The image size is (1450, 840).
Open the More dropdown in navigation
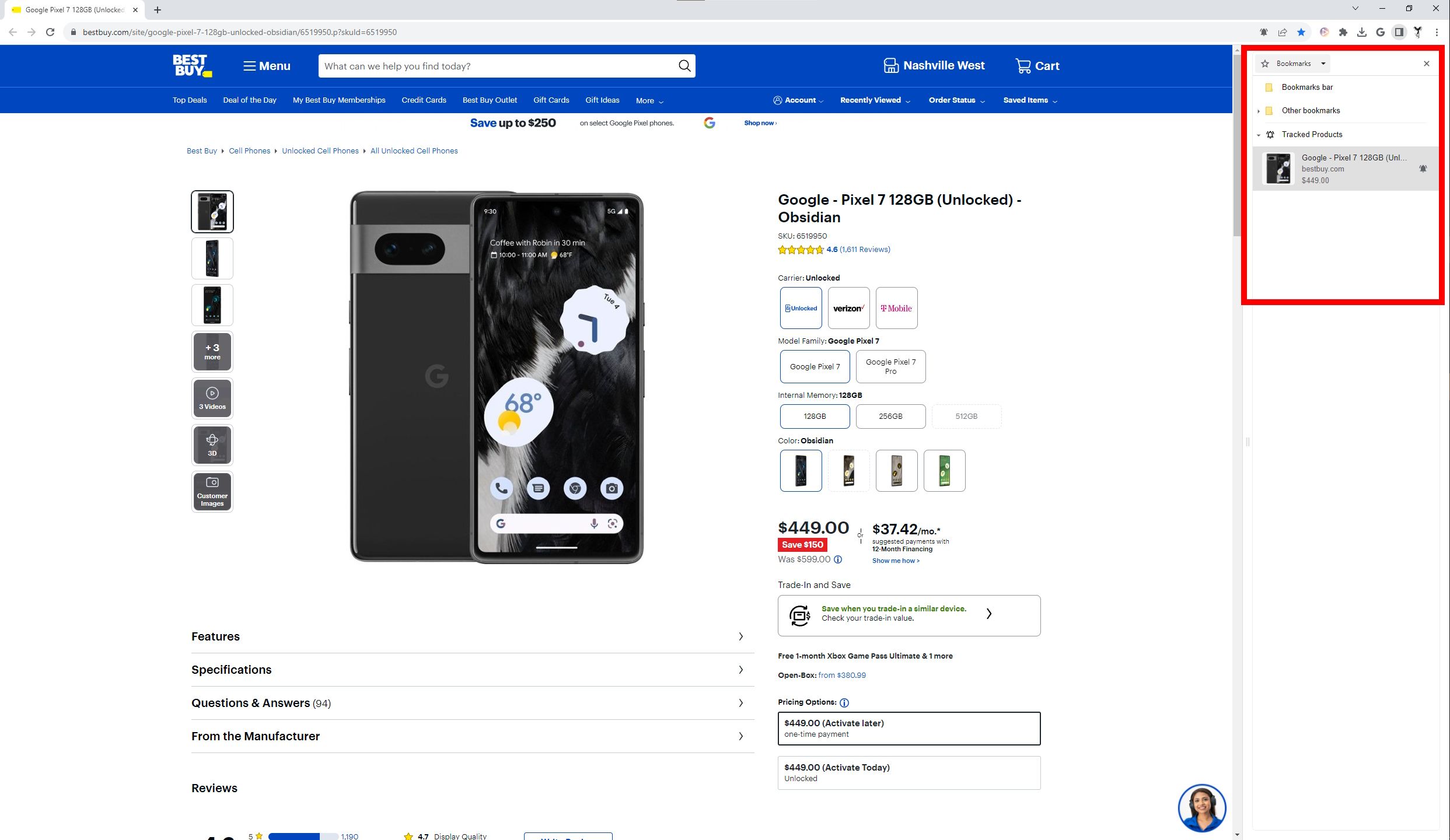pyautogui.click(x=649, y=101)
